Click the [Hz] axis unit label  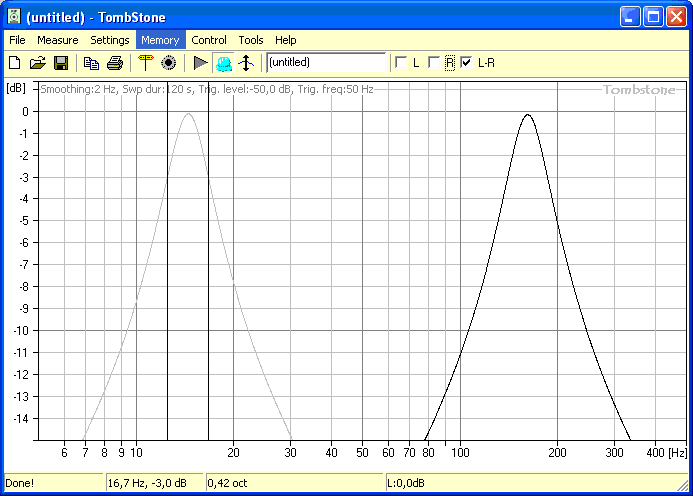pos(678,452)
